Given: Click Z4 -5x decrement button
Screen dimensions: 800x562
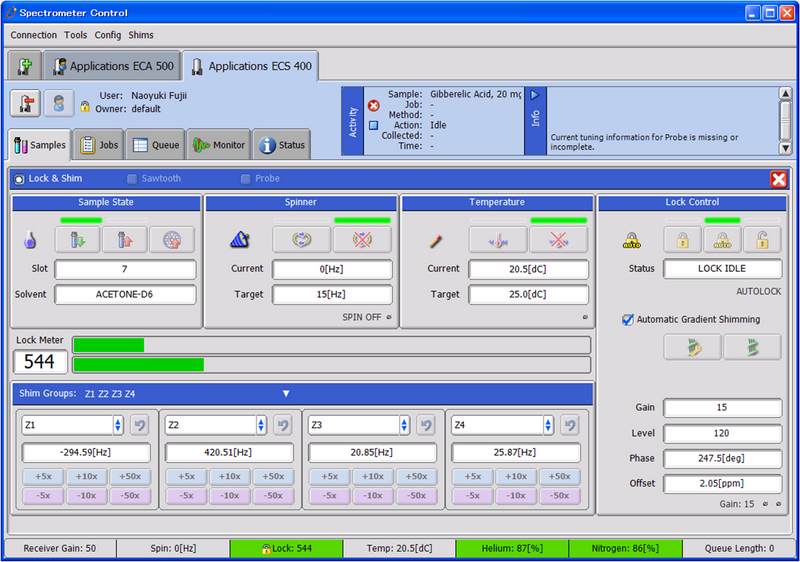Looking at the screenshot, I should (x=473, y=495).
